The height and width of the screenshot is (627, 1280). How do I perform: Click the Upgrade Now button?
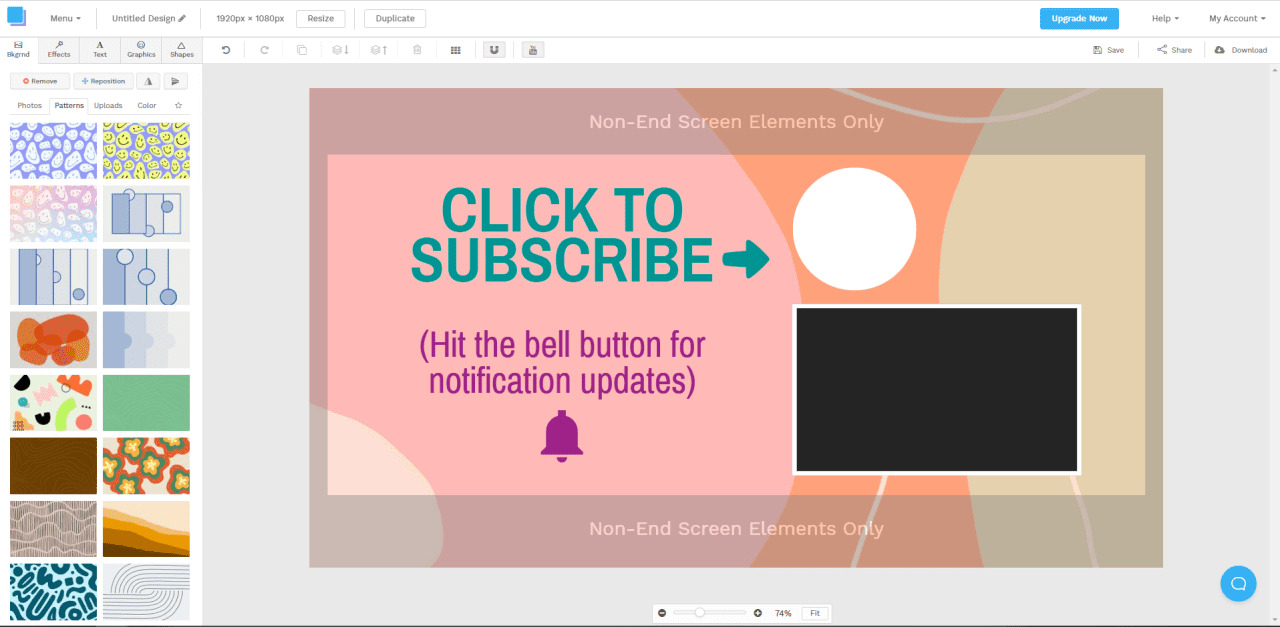pos(1079,17)
